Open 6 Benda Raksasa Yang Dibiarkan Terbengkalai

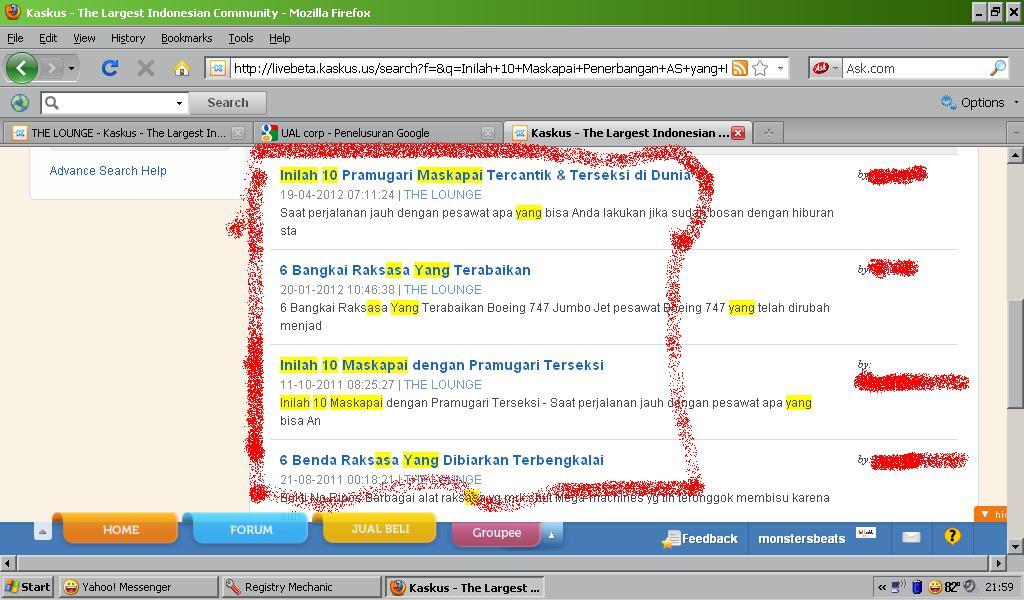(x=441, y=460)
